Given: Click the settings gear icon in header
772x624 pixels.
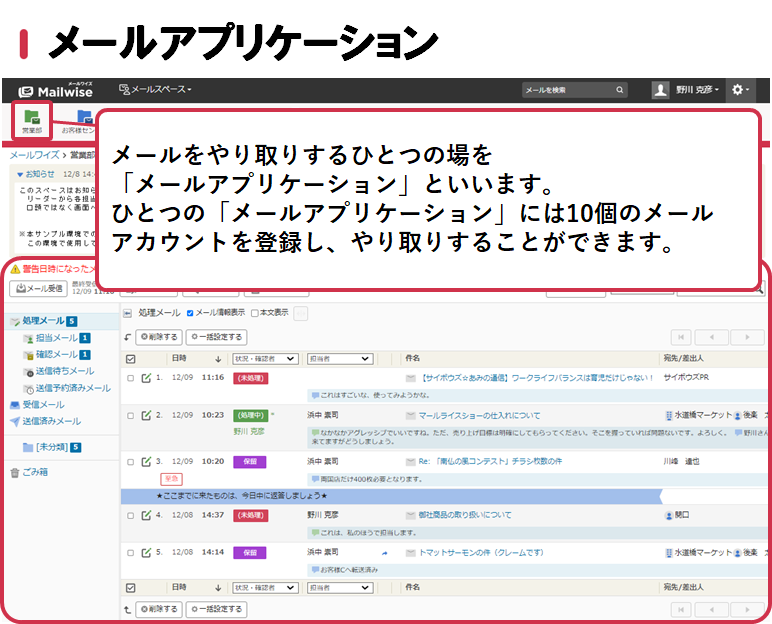Looking at the screenshot, I should (x=739, y=90).
